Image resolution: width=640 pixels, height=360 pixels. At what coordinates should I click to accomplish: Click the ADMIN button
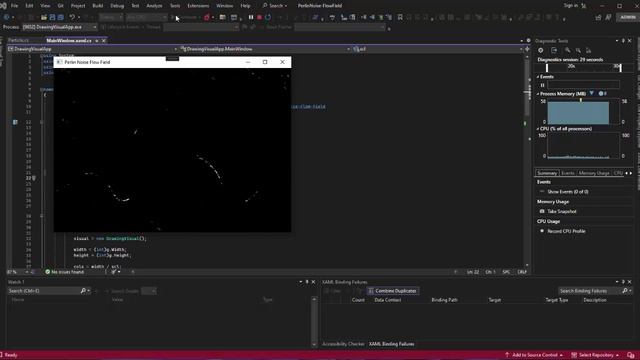coord(627,17)
